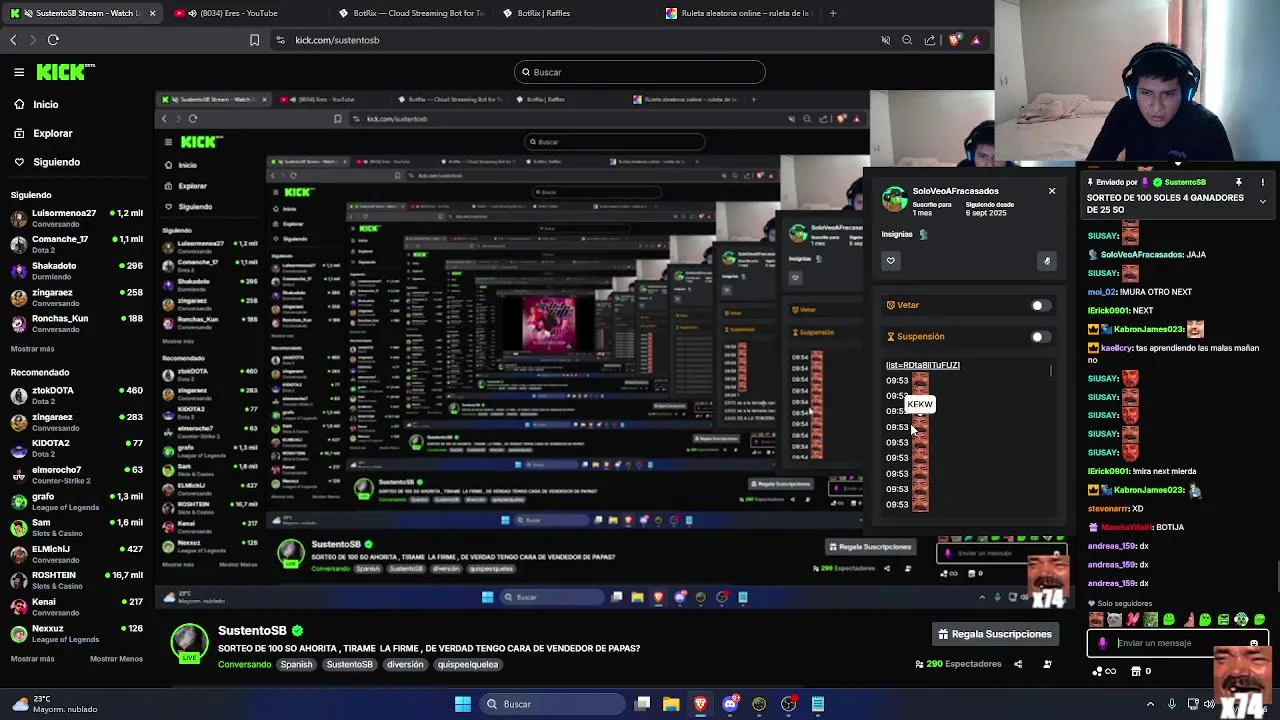
Task: Toggle the Suspensión (timeout) switch
Action: coord(1040,337)
